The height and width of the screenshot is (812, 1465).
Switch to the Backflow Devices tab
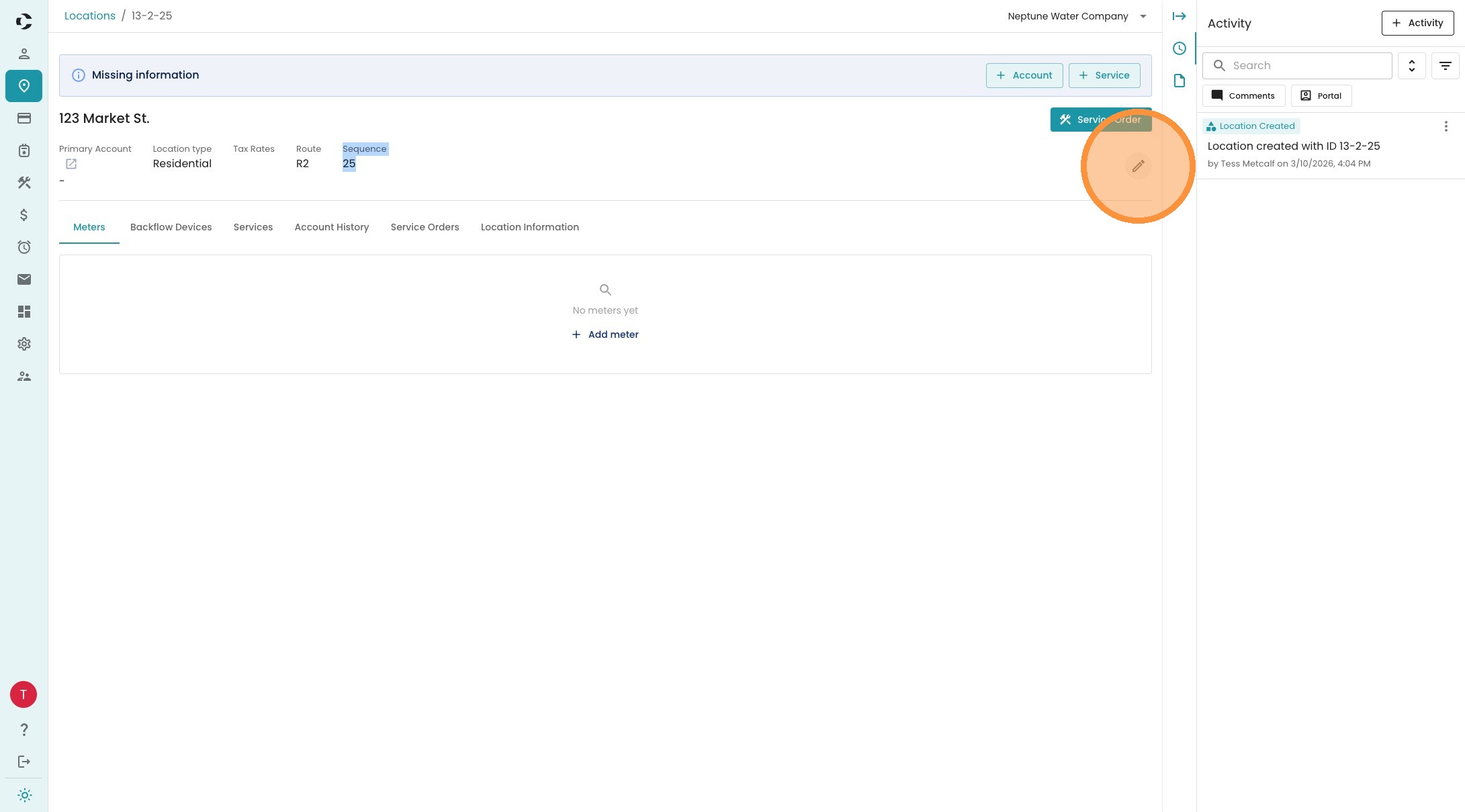(171, 227)
